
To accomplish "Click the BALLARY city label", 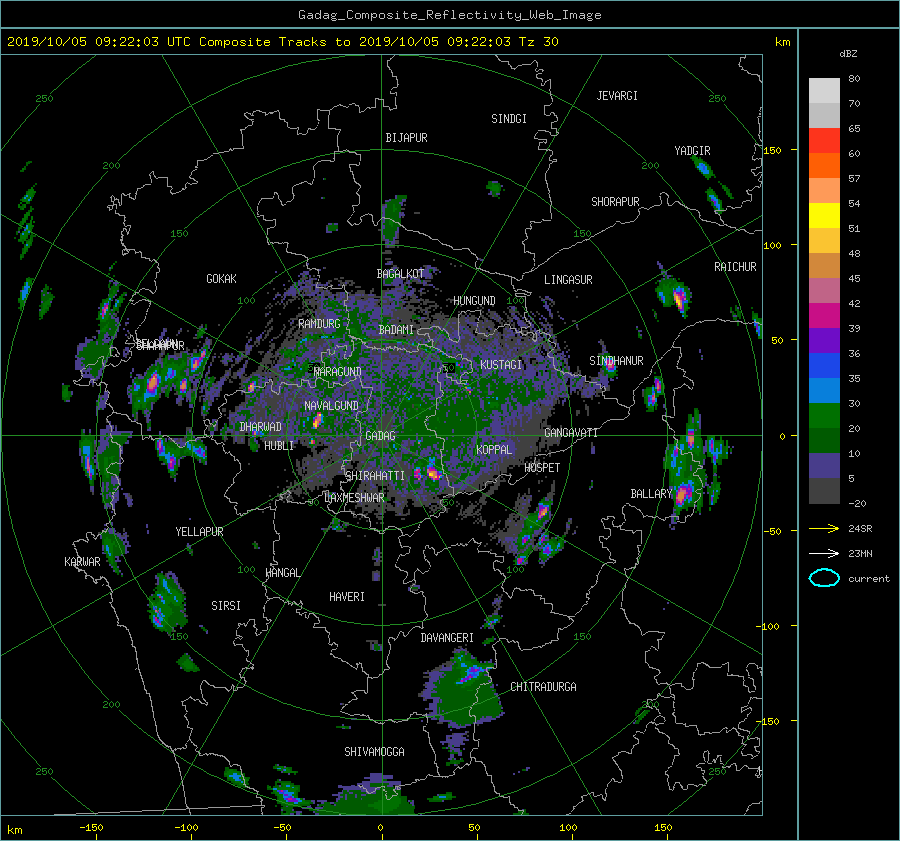I will (651, 494).
